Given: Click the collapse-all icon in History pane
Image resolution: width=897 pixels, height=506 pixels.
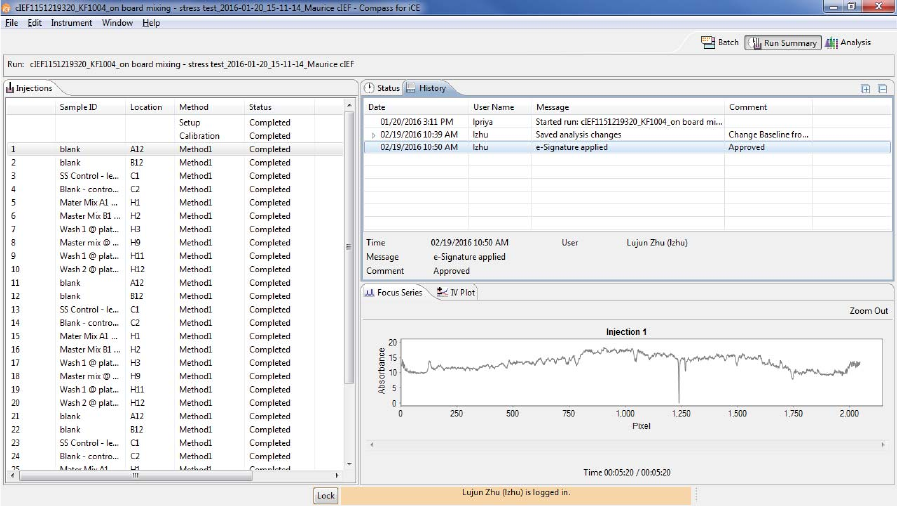Looking at the screenshot, I should [x=882, y=88].
